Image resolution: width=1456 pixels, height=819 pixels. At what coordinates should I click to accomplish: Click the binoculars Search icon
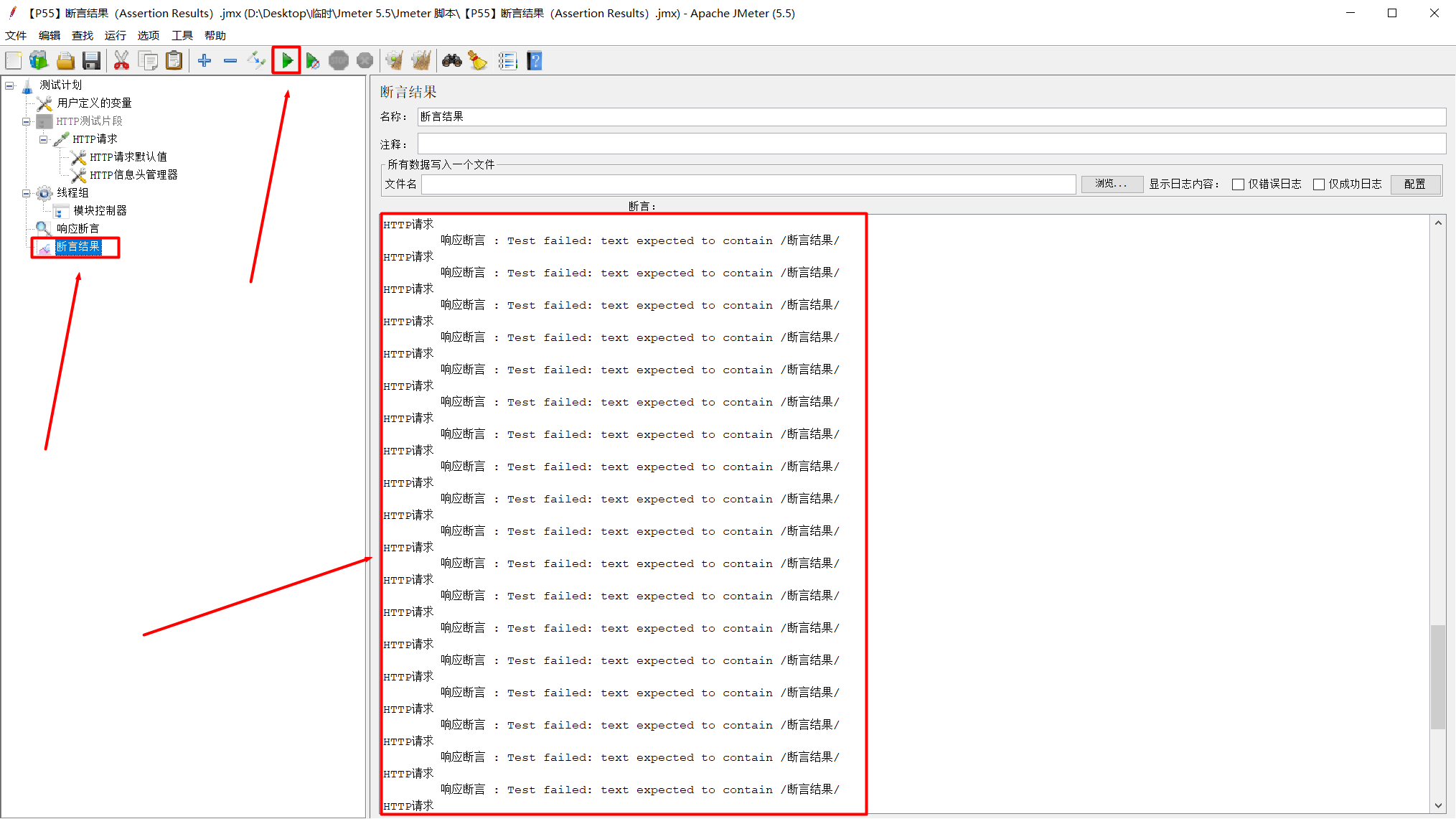(x=451, y=61)
